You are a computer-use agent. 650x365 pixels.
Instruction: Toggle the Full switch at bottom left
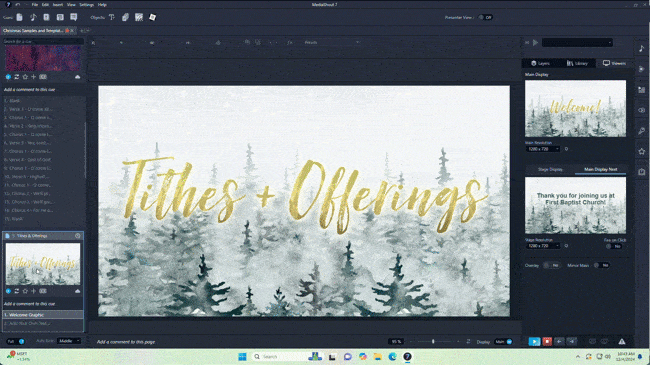[x=16, y=341]
